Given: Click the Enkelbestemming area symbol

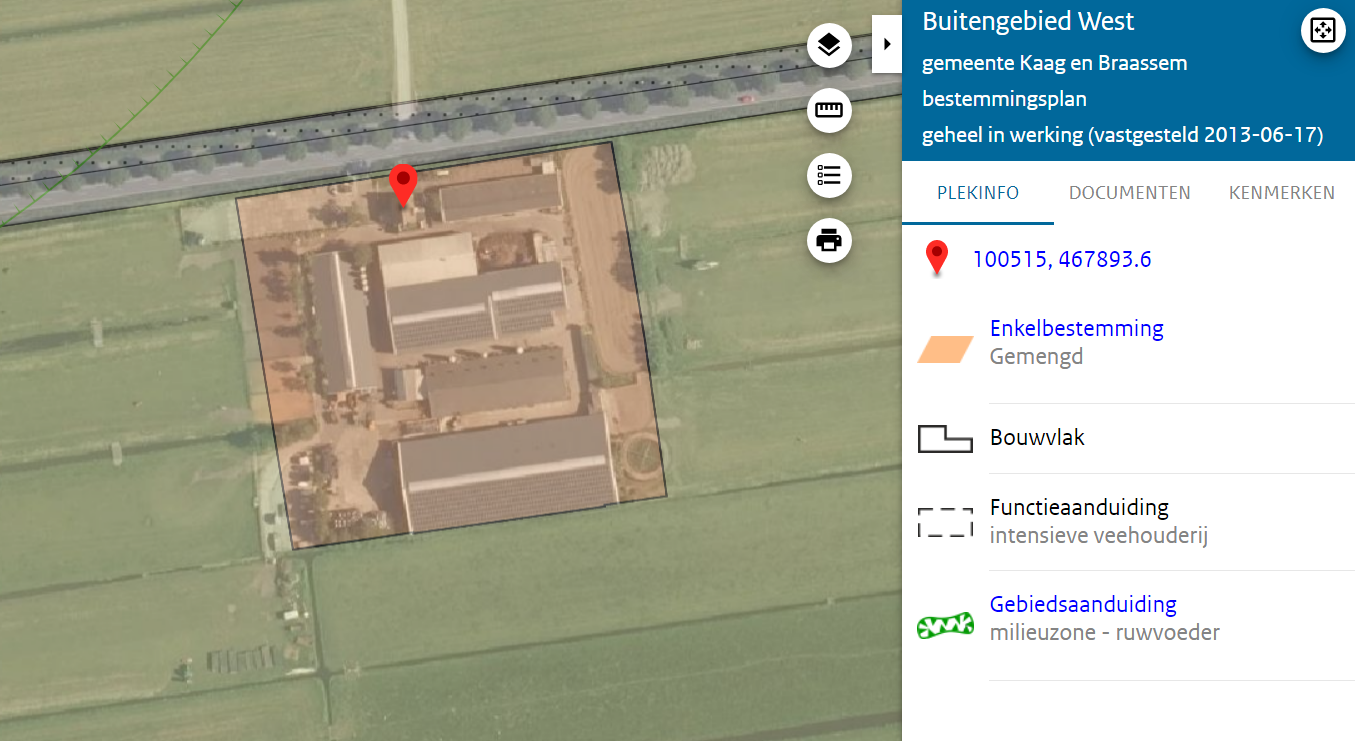Looking at the screenshot, I should (x=944, y=349).
